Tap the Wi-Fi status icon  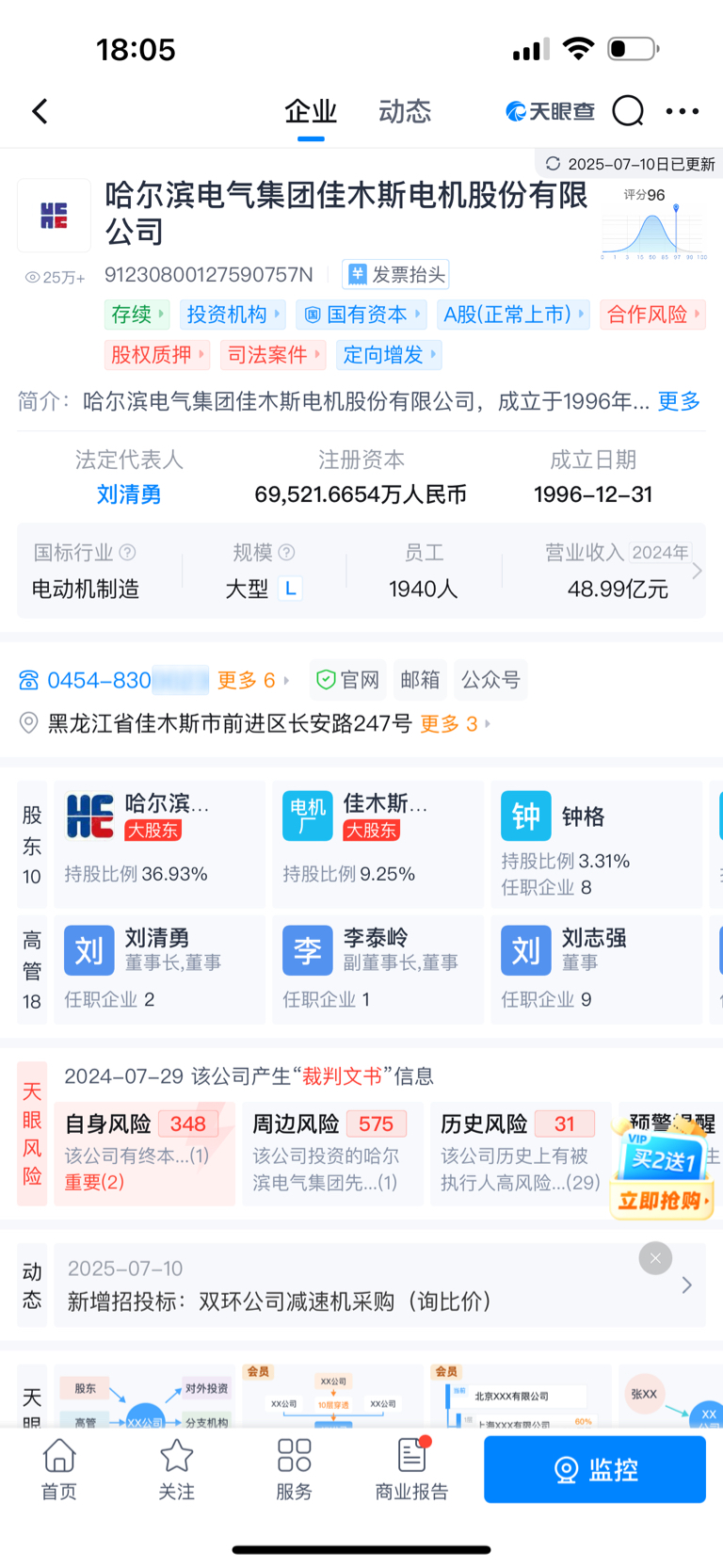pyautogui.click(x=578, y=48)
